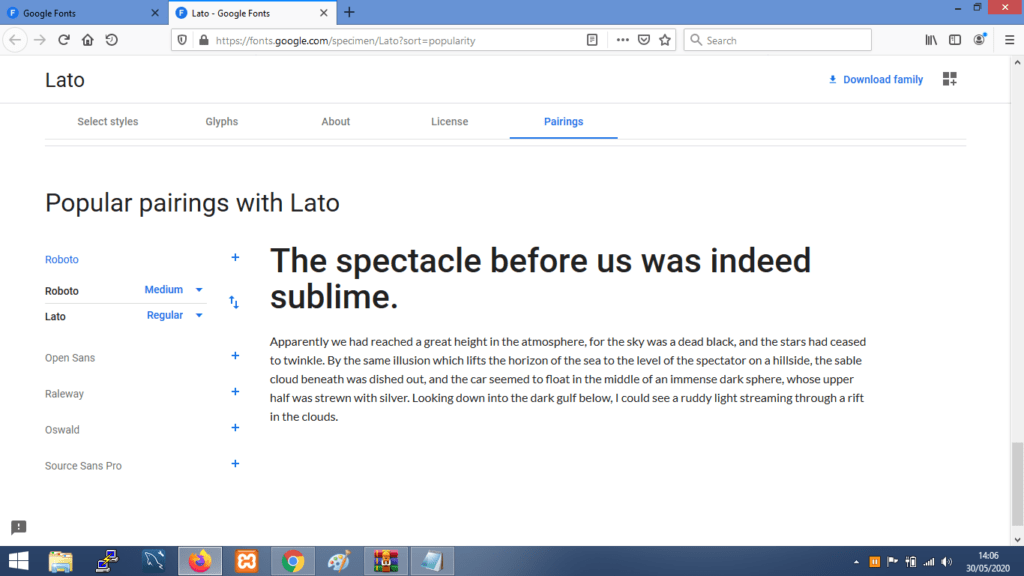
Task: Show hidden system tray icons
Action: tap(856, 562)
